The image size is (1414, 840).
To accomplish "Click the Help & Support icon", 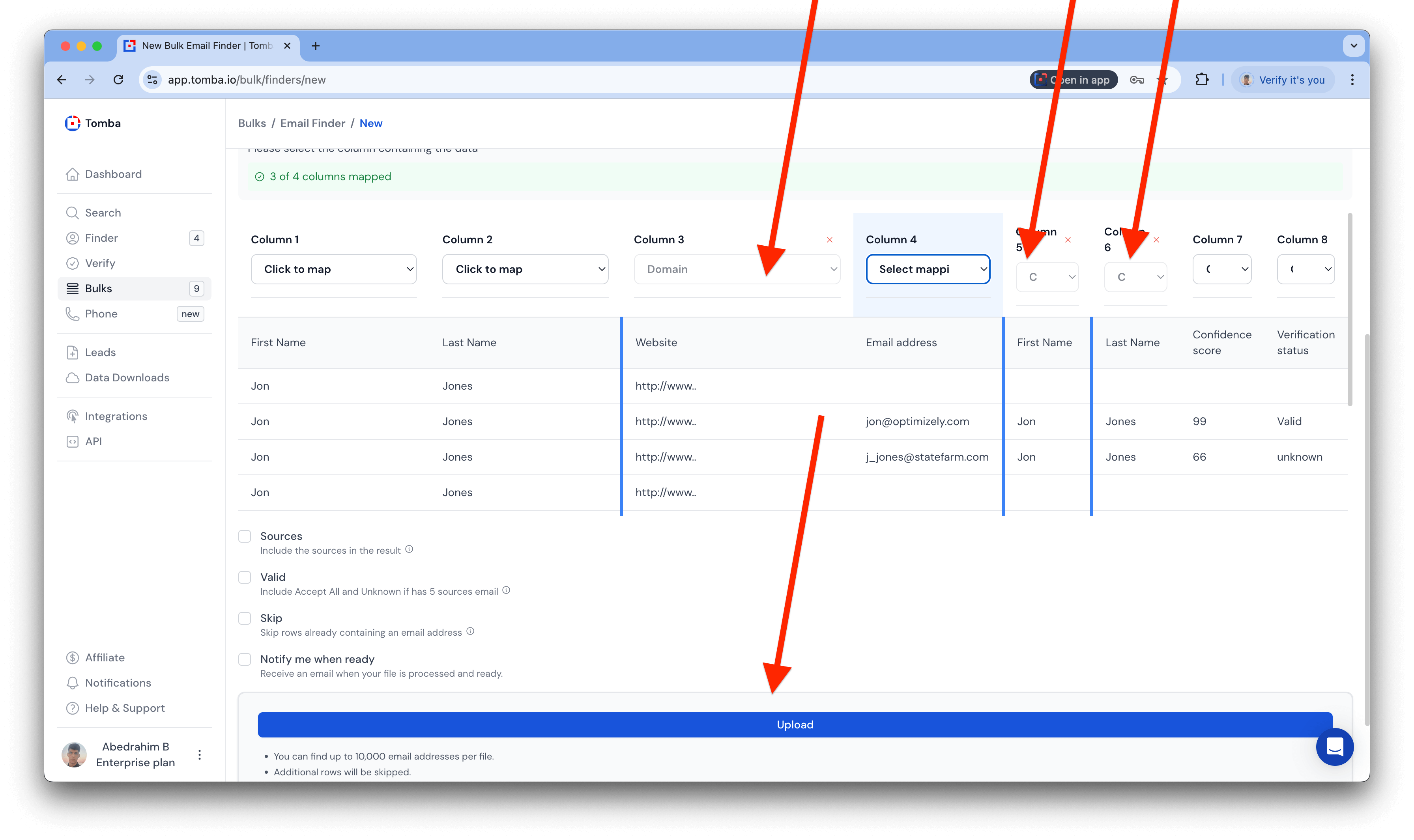I will tap(73, 708).
